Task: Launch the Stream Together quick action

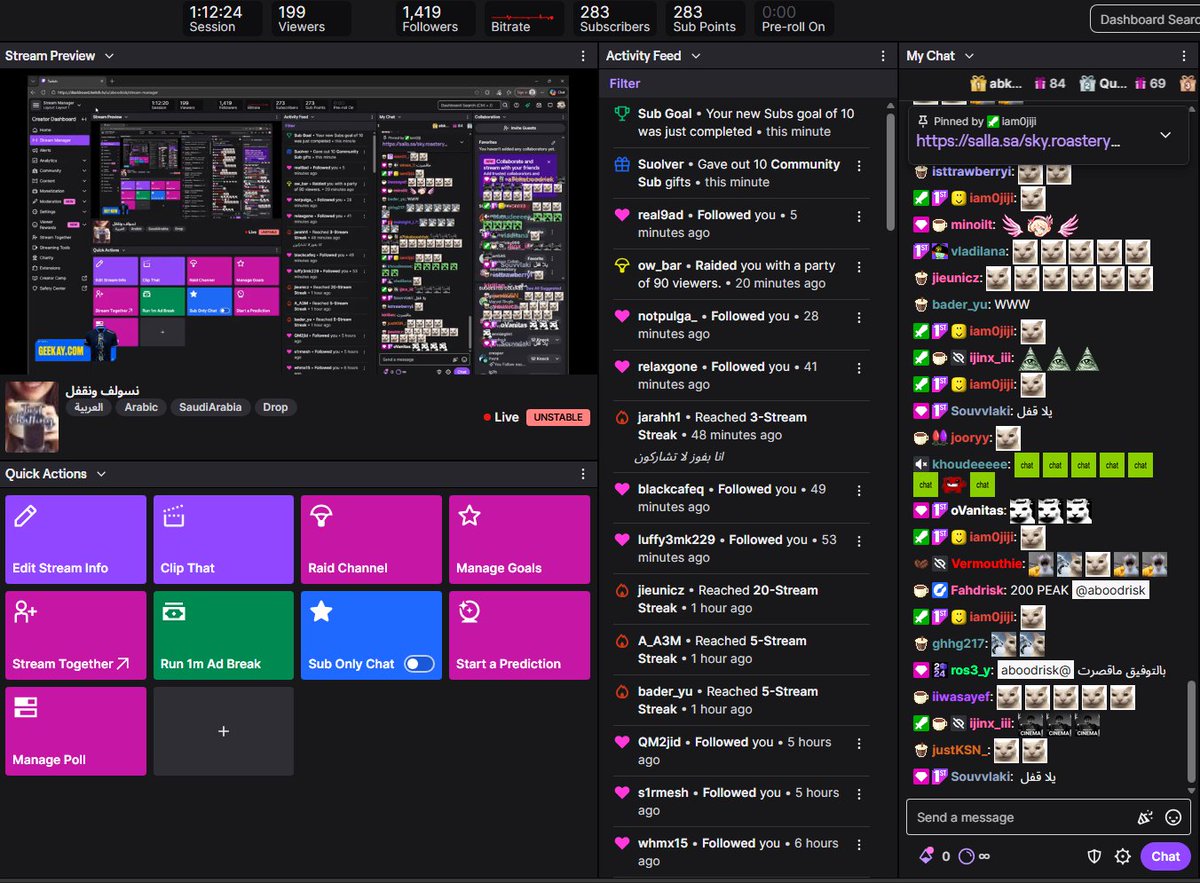Action: coord(75,635)
